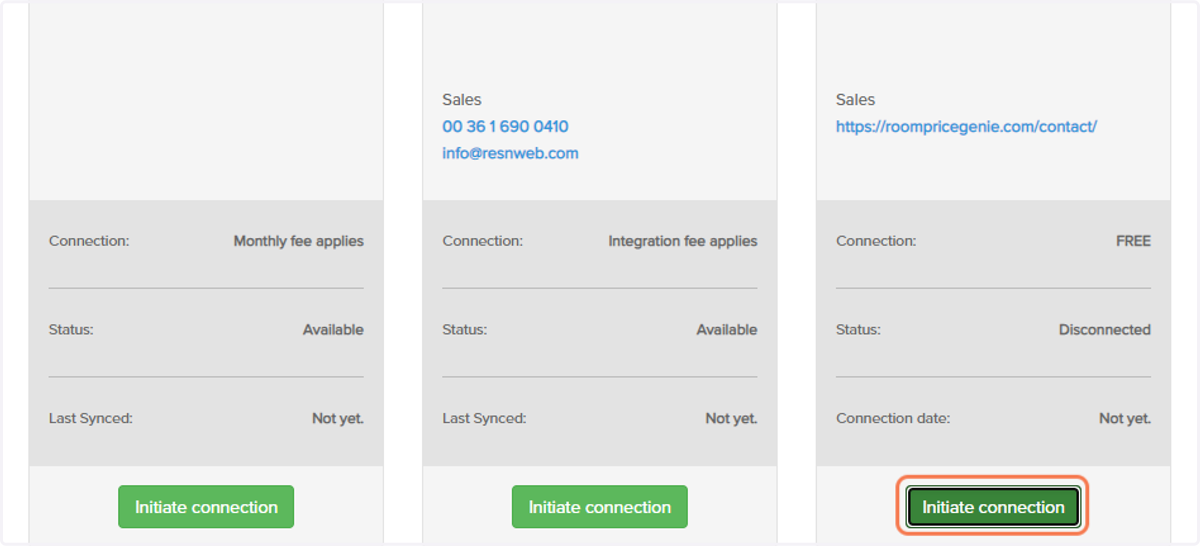Viewport: 1200px width, 546px height.
Task: Click Initiate connection on the FREE connection card
Action: tap(993, 507)
